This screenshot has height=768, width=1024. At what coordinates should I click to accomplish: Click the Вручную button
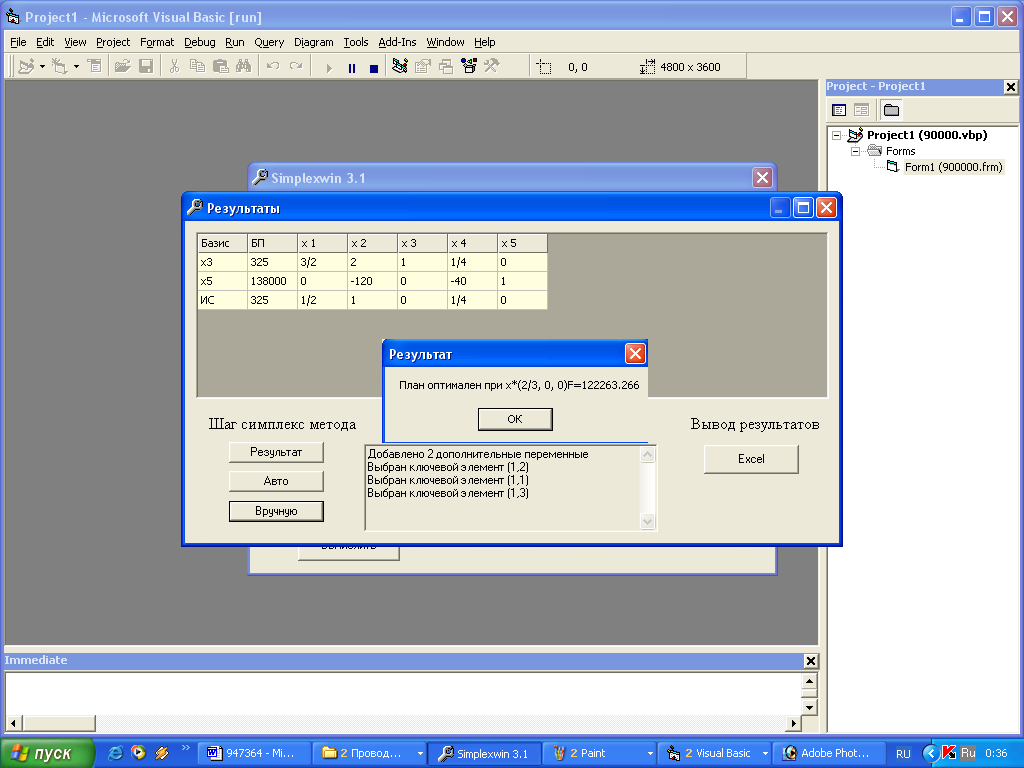pyautogui.click(x=276, y=511)
